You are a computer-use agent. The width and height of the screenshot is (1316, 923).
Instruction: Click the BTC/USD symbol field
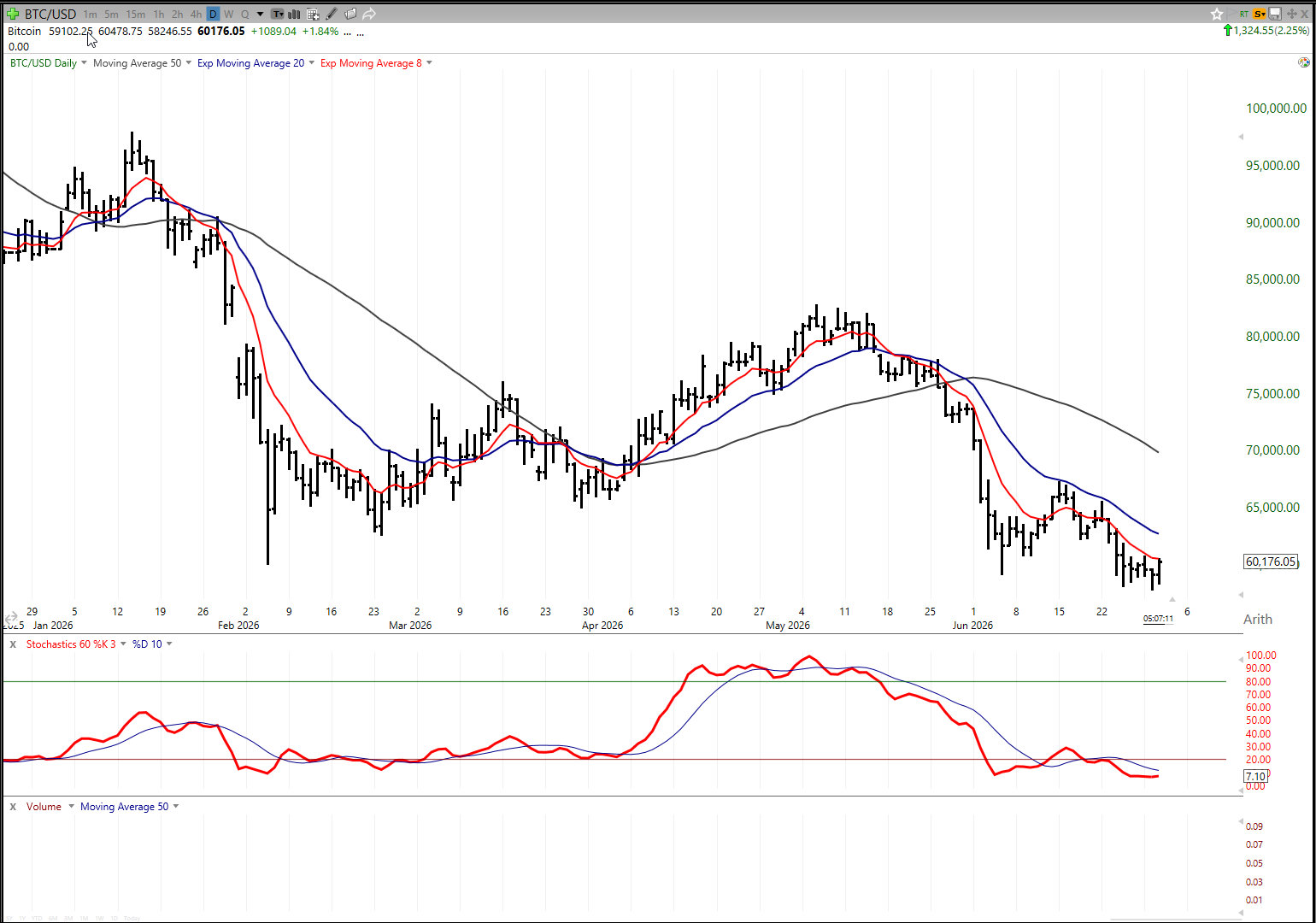click(50, 14)
